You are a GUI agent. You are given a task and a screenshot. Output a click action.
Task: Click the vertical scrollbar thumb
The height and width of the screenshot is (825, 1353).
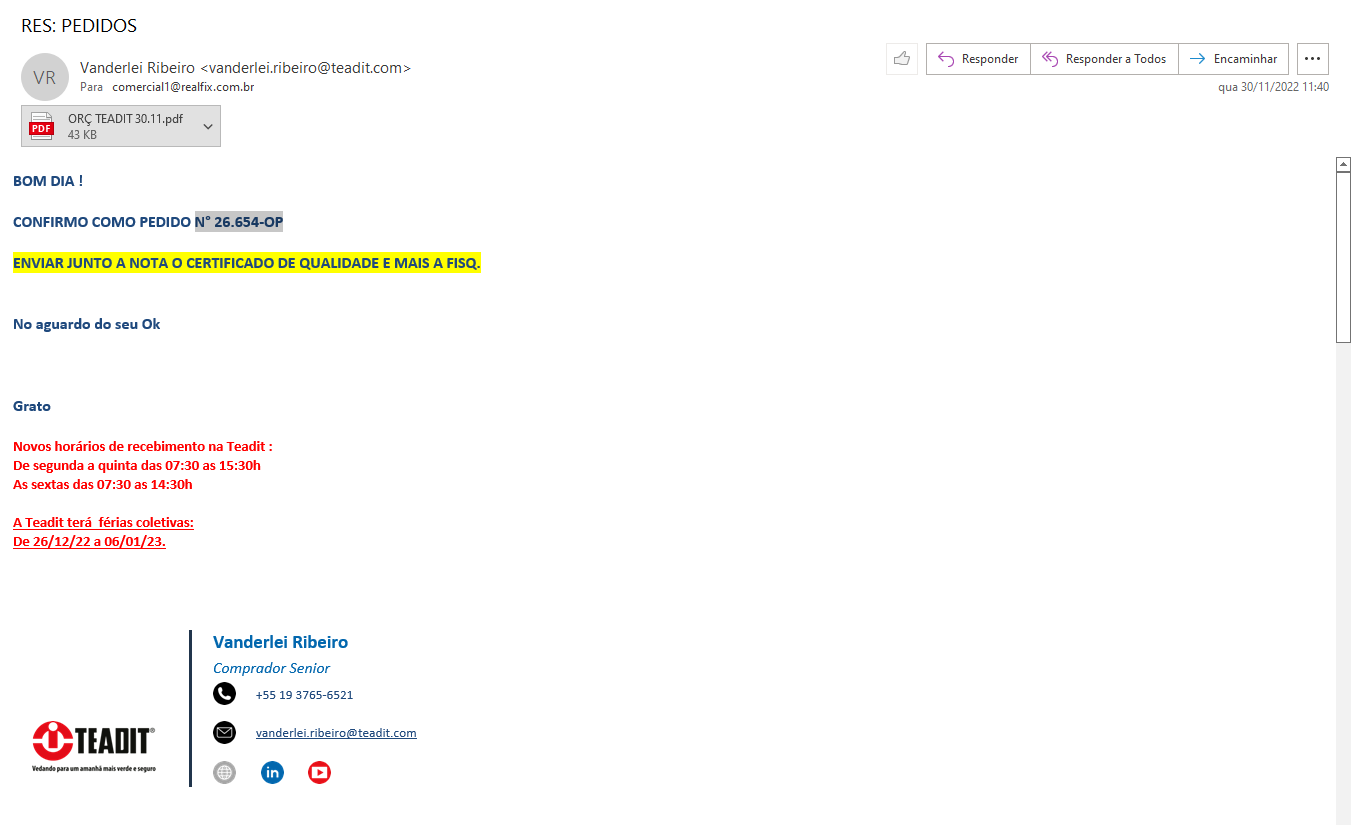click(x=1344, y=258)
